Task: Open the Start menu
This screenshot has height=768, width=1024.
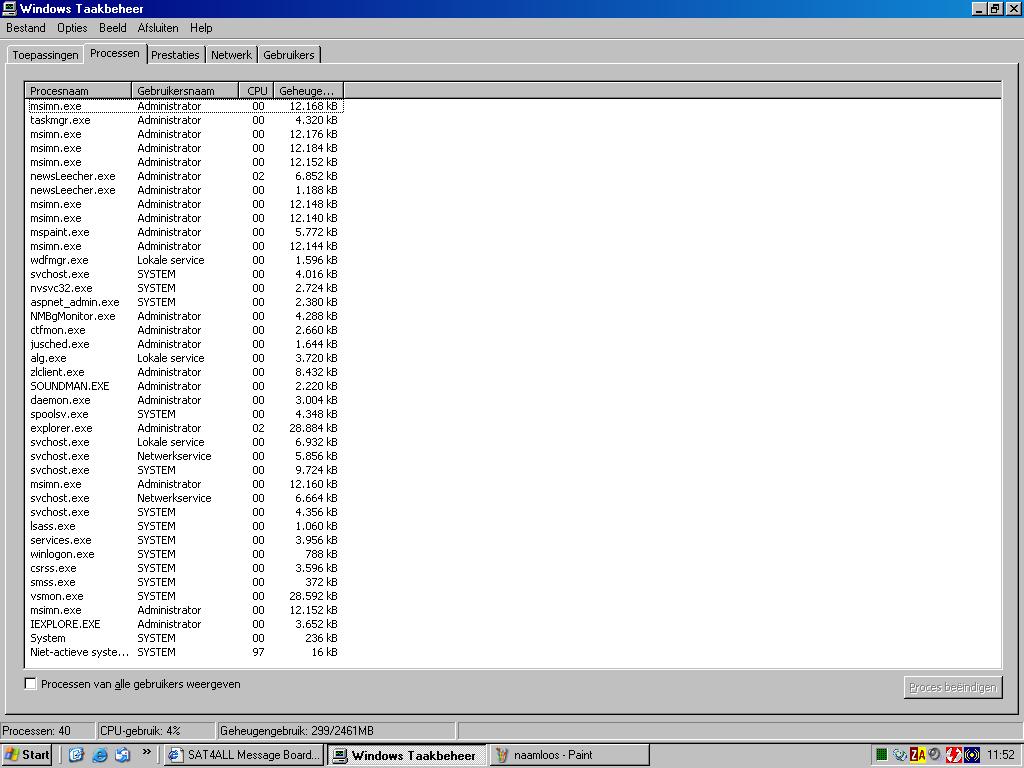Action: tap(27, 755)
